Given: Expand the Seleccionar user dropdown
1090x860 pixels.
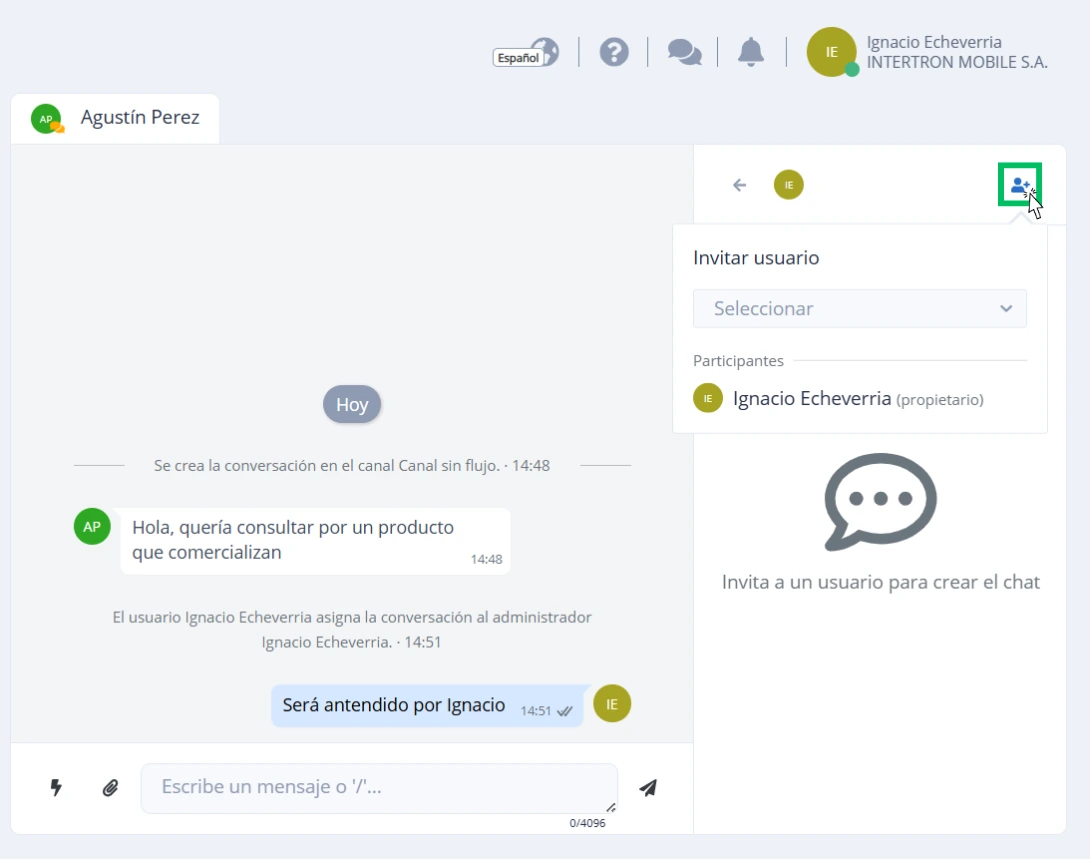Looking at the screenshot, I should 859,309.
